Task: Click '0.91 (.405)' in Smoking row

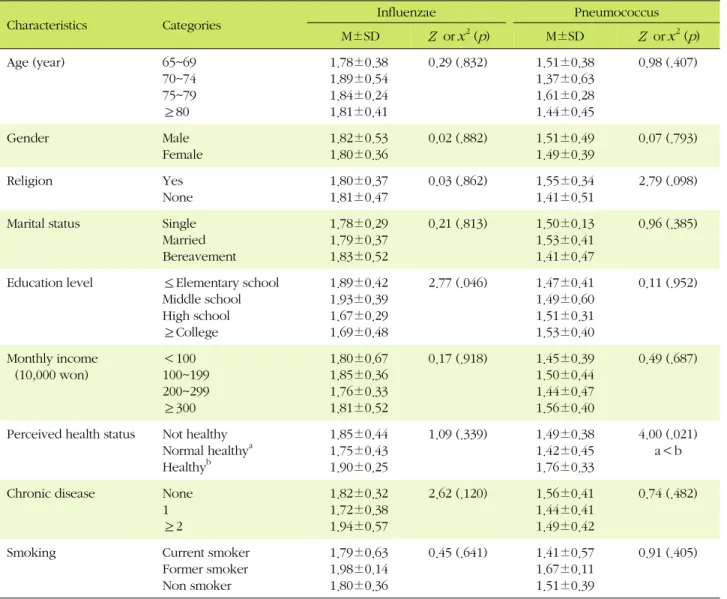Action: click(668, 553)
